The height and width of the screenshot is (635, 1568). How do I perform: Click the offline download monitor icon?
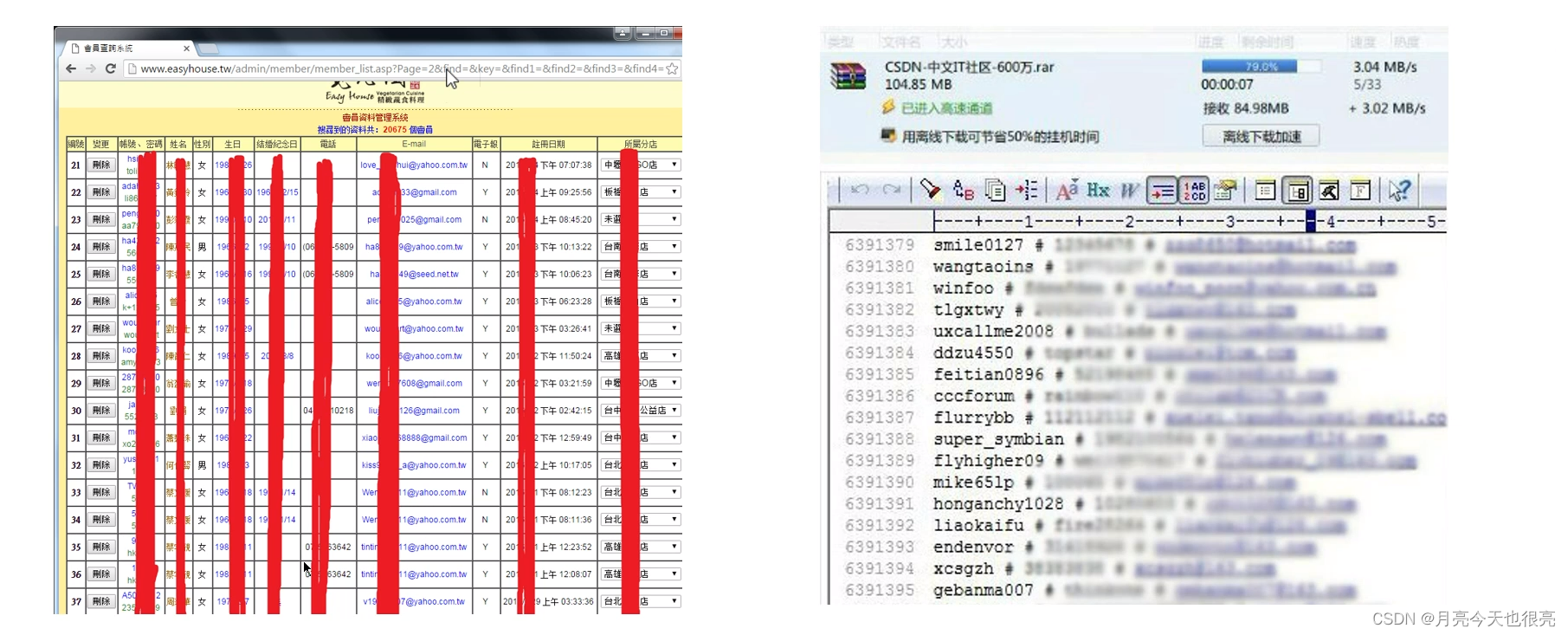coord(888,135)
